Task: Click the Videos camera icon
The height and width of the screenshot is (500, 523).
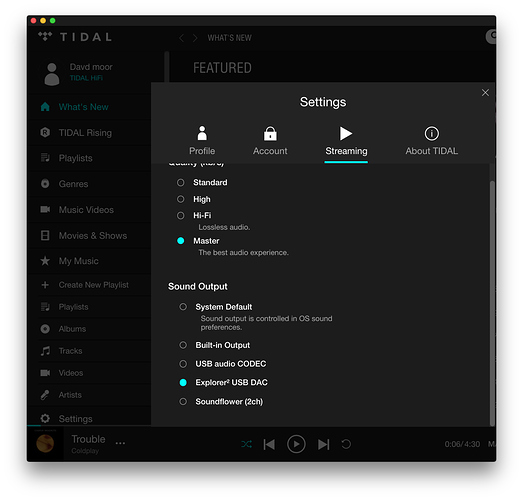Action: pos(45,373)
